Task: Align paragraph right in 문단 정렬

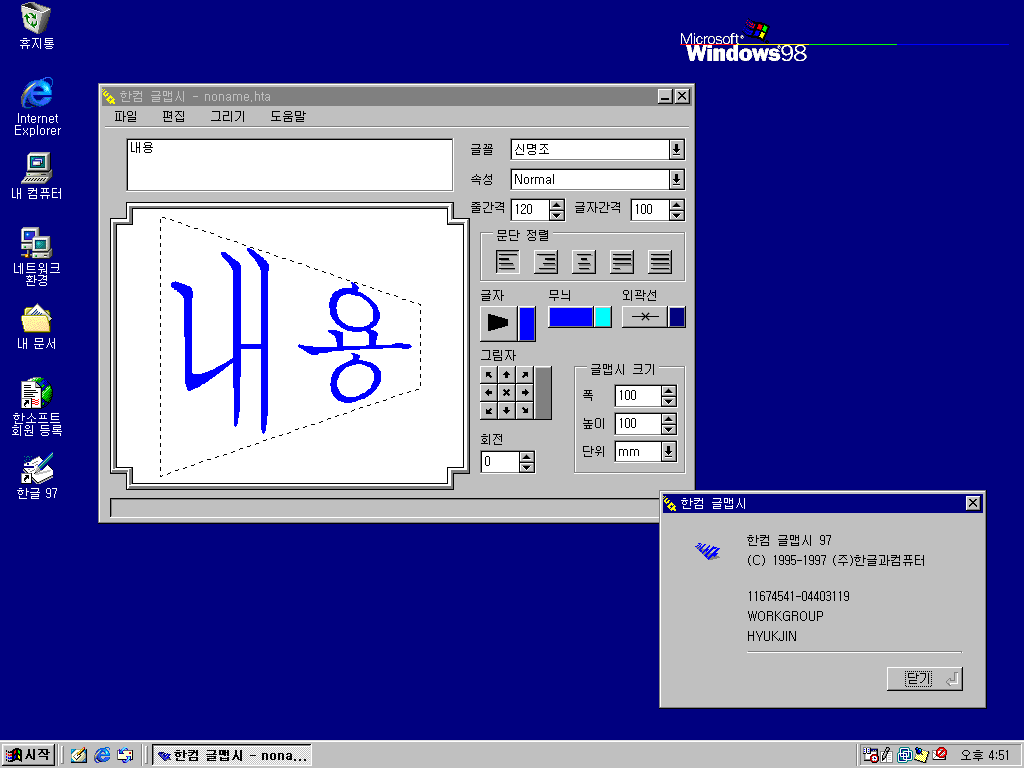Action: coord(545,261)
